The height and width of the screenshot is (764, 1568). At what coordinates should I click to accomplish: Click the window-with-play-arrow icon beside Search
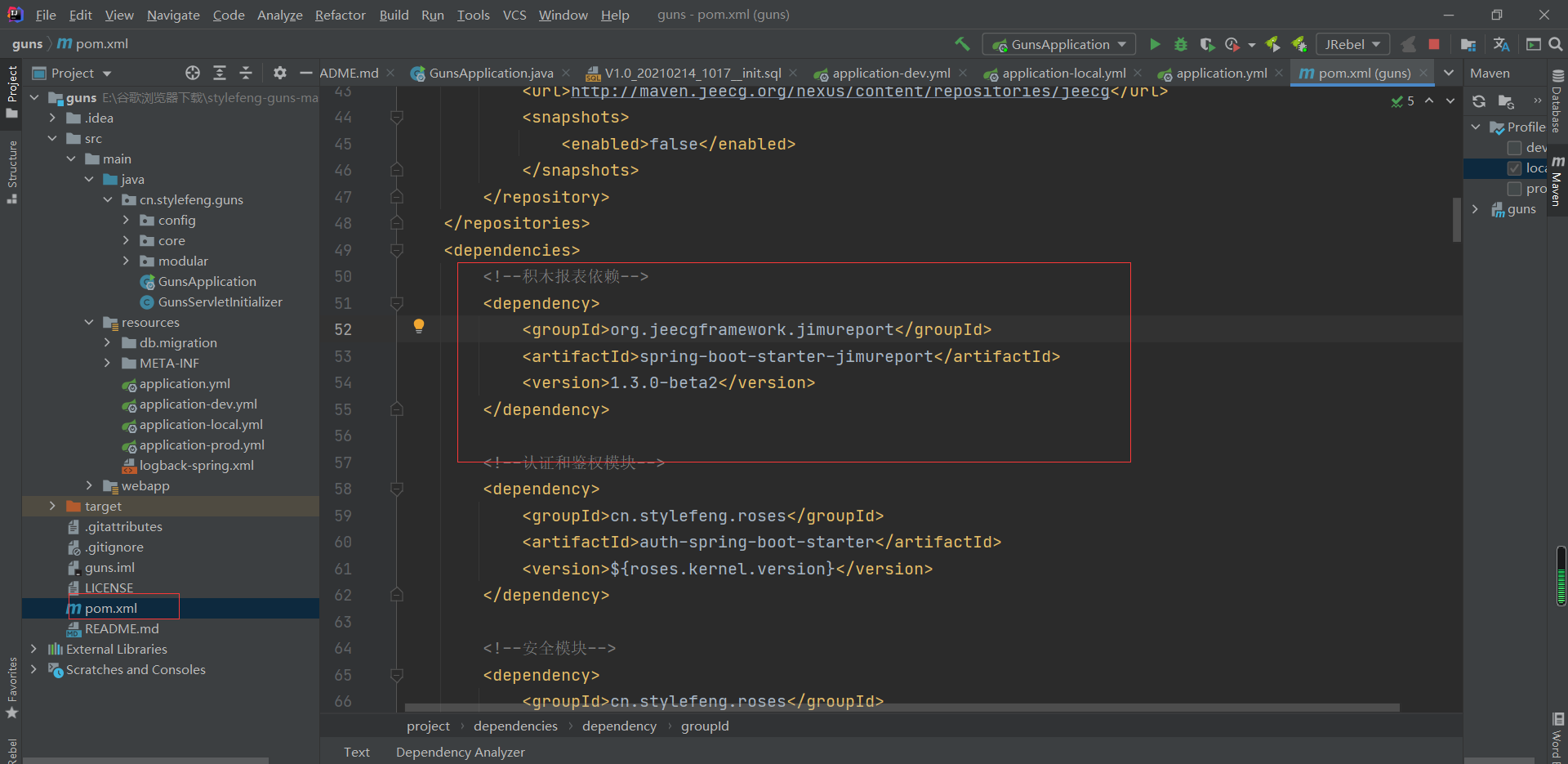coord(1534,44)
